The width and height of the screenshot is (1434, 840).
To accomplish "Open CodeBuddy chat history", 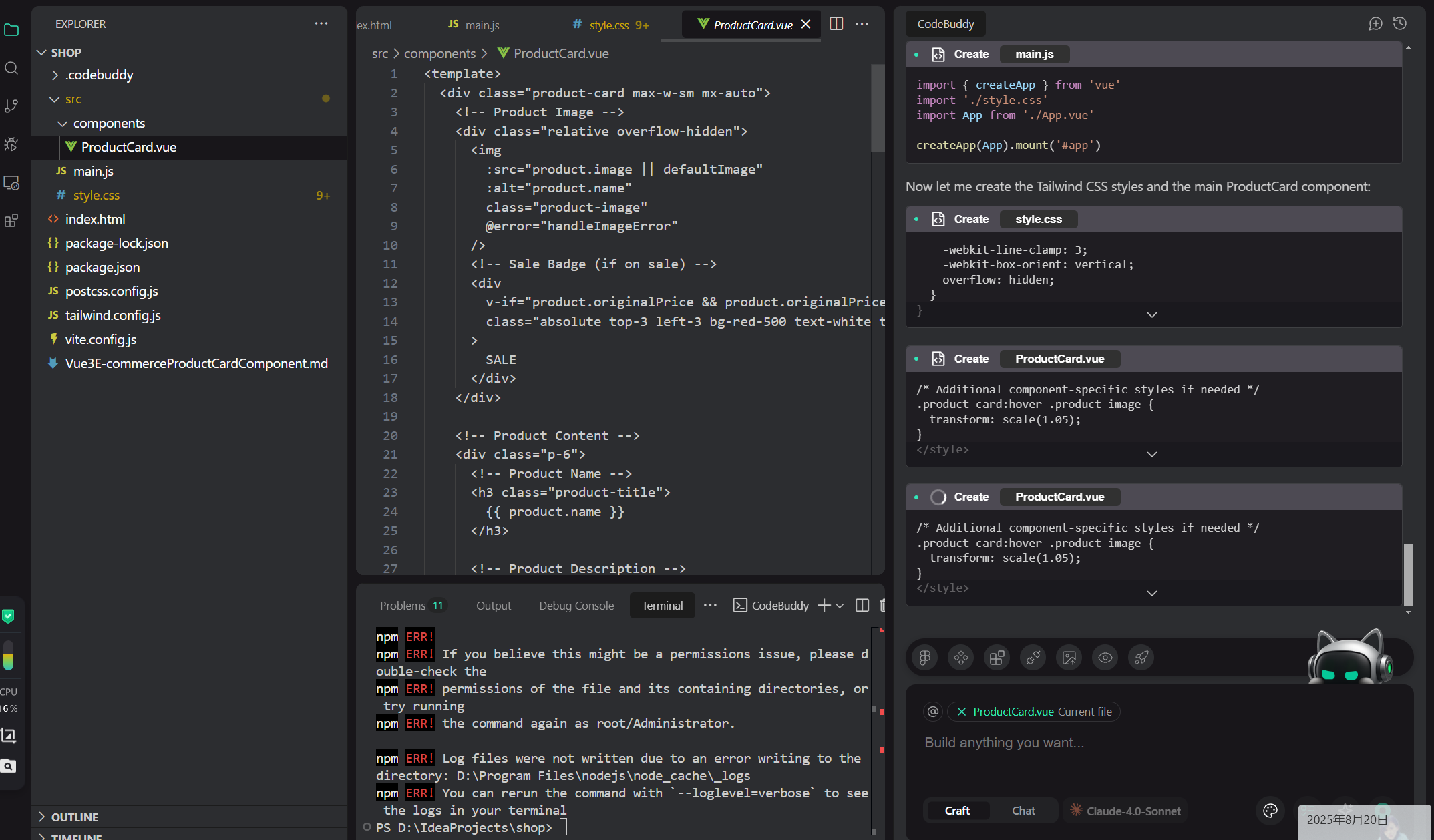I will pos(1400,24).
